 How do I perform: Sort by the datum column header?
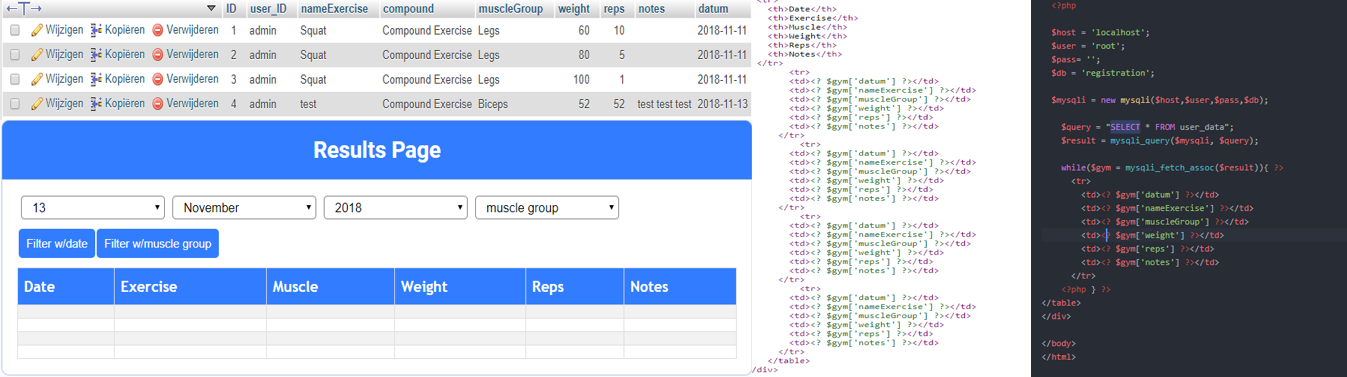[713, 8]
